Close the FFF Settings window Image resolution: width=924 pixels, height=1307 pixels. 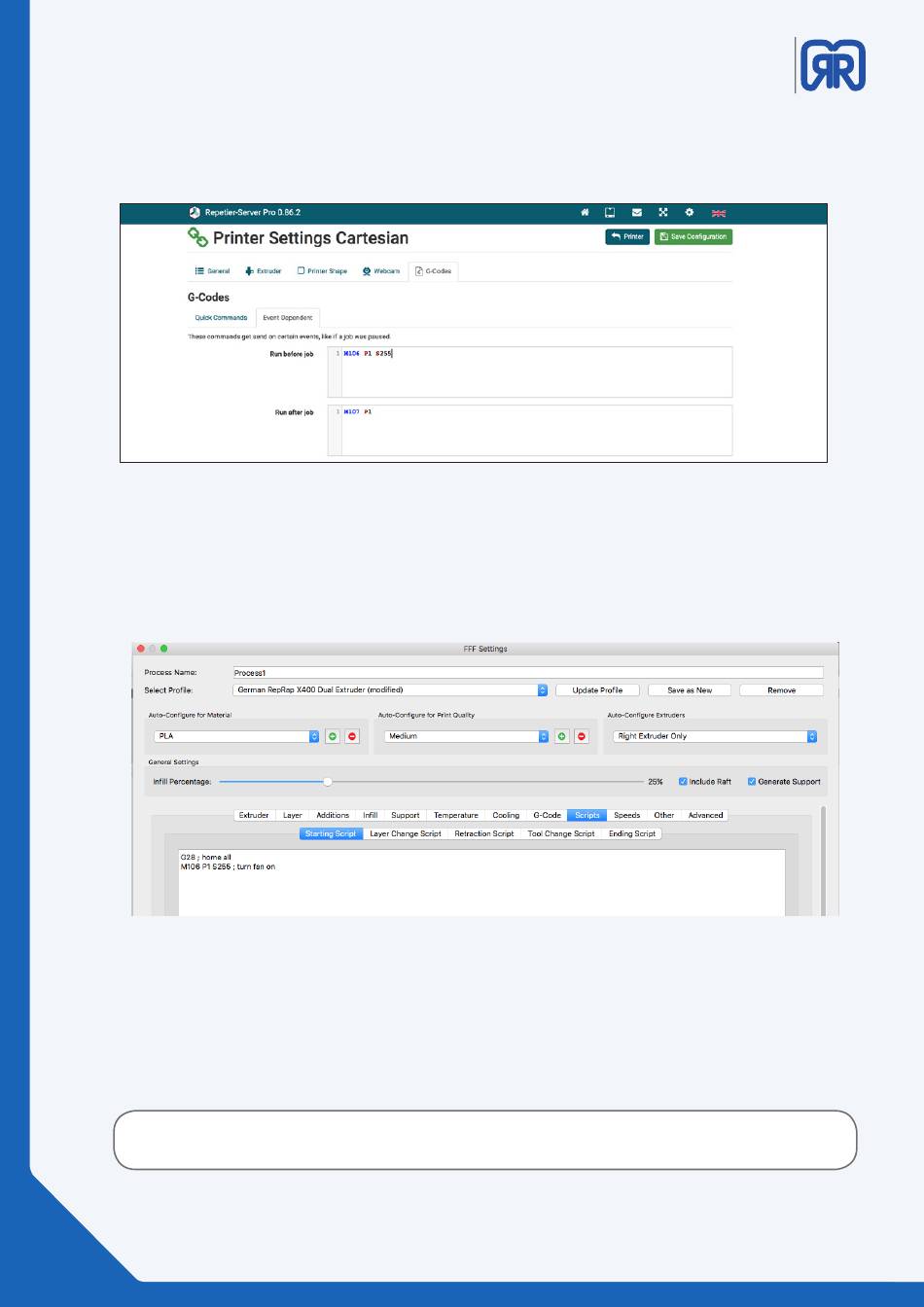click(x=141, y=649)
